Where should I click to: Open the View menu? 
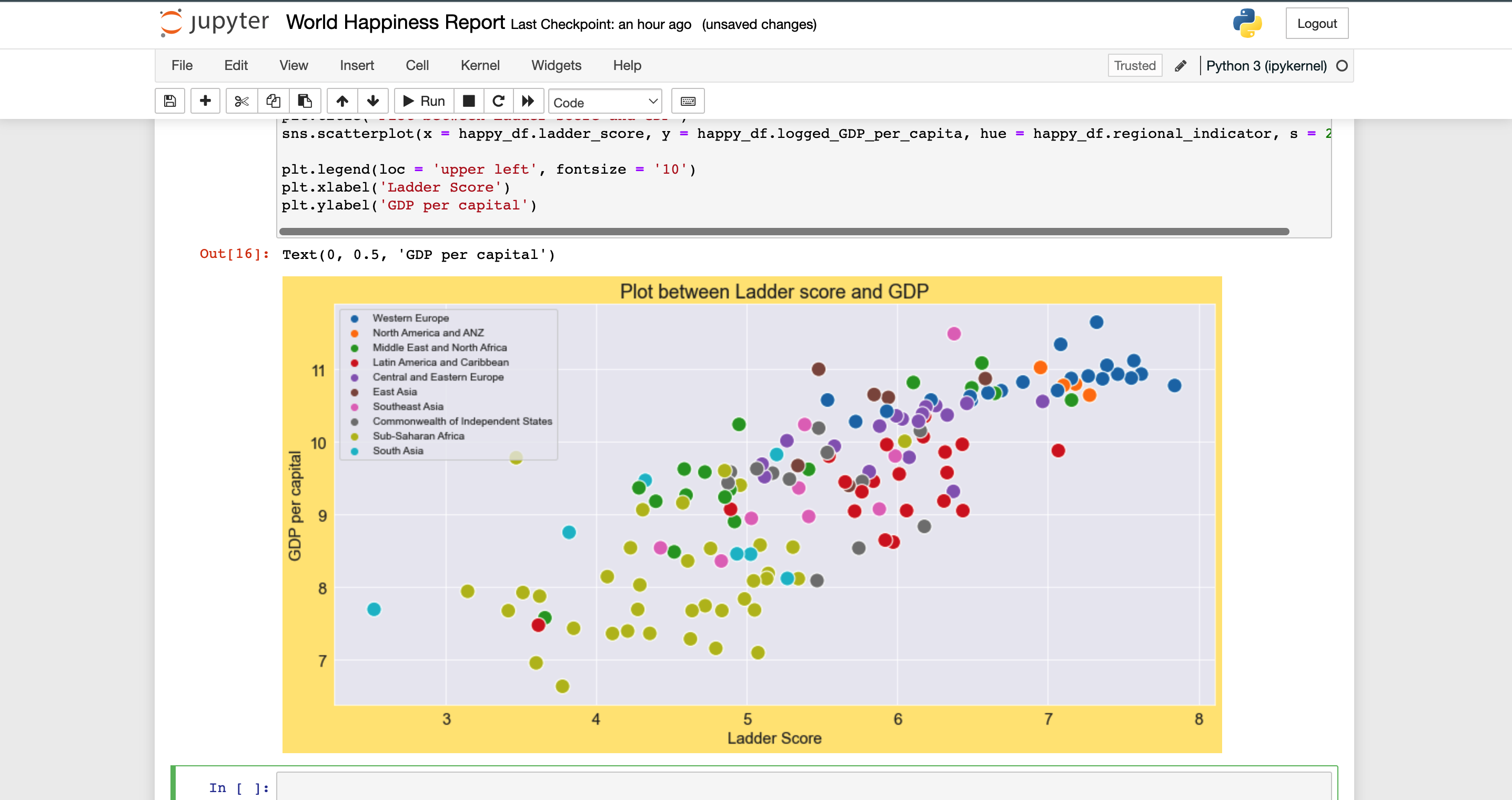coord(294,65)
